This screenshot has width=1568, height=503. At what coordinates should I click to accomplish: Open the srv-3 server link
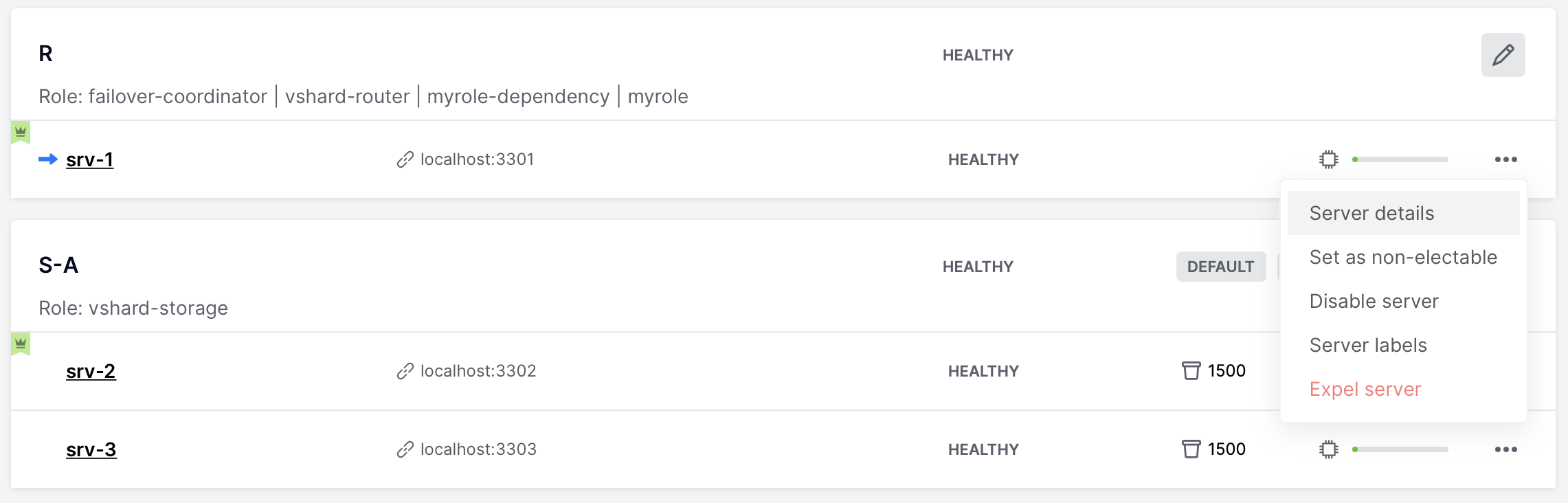(91, 449)
